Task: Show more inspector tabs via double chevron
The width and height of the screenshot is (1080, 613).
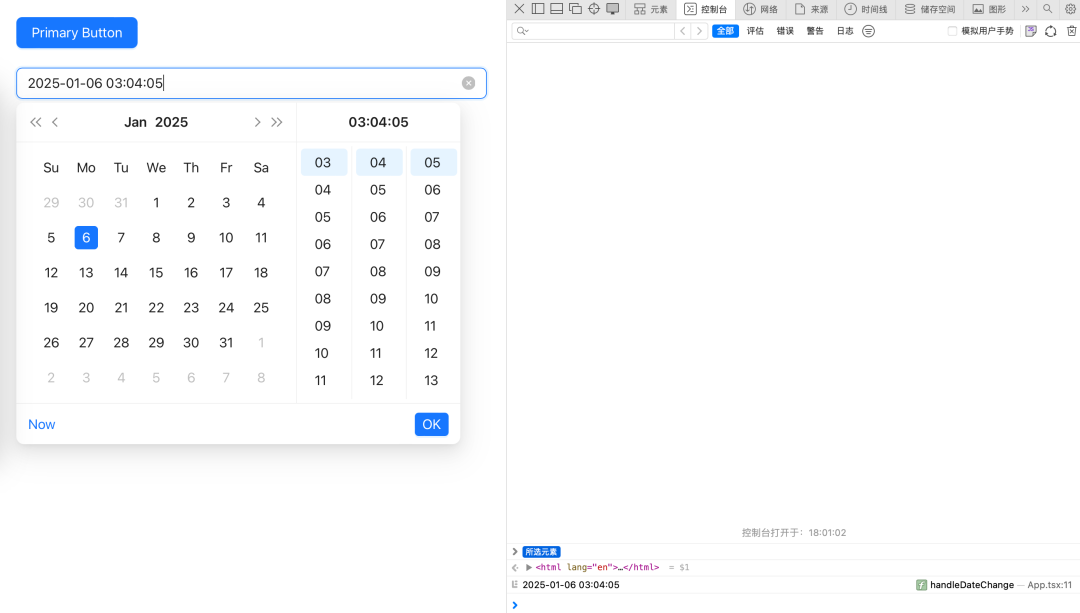Action: (1026, 9)
